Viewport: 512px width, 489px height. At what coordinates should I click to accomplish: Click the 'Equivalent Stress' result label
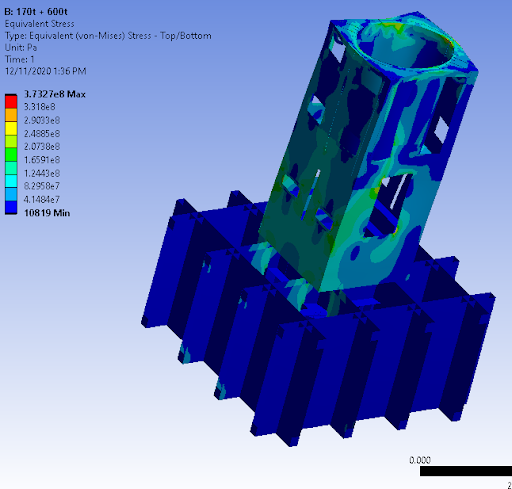[x=39, y=24]
